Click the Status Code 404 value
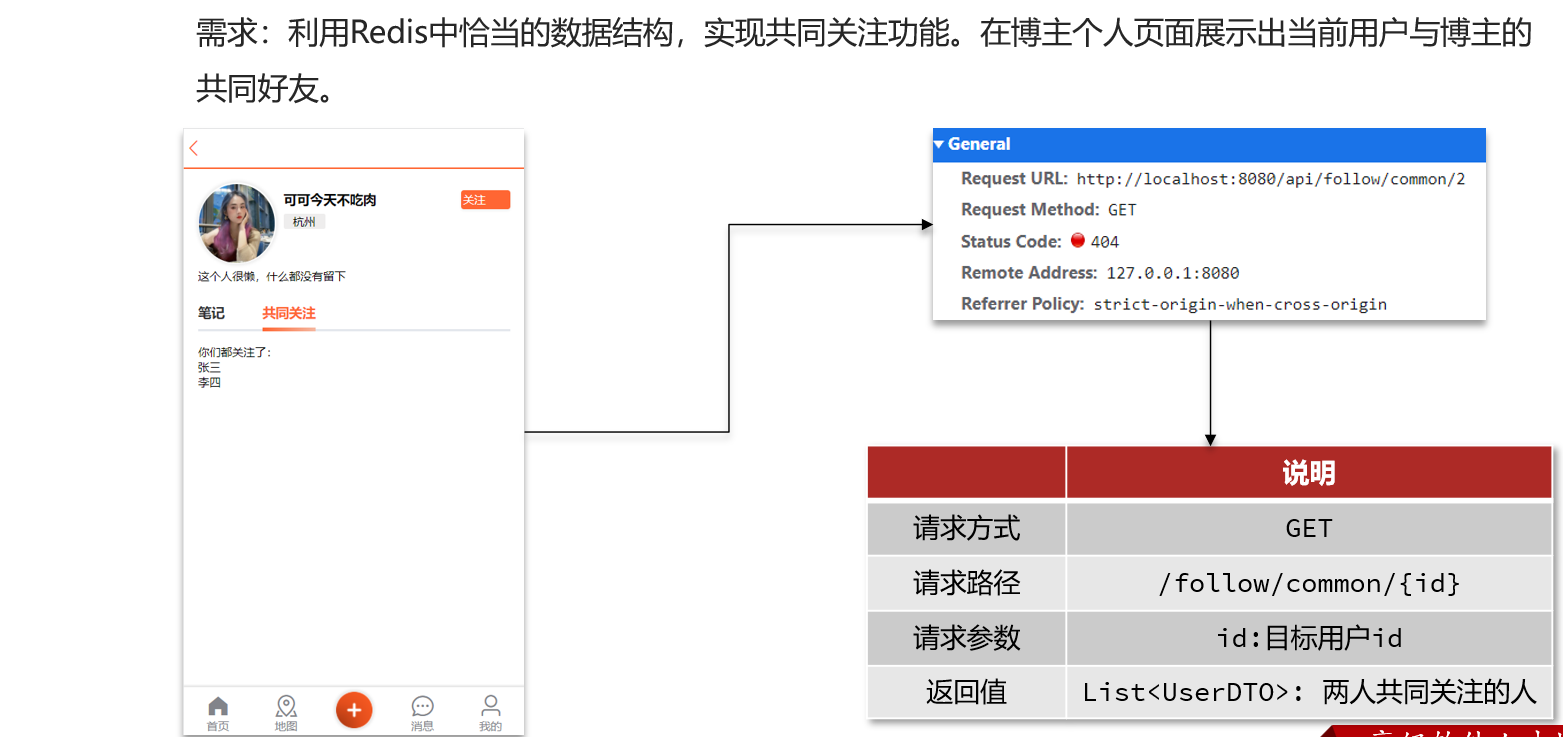The height and width of the screenshot is (737, 1563). click(1105, 241)
